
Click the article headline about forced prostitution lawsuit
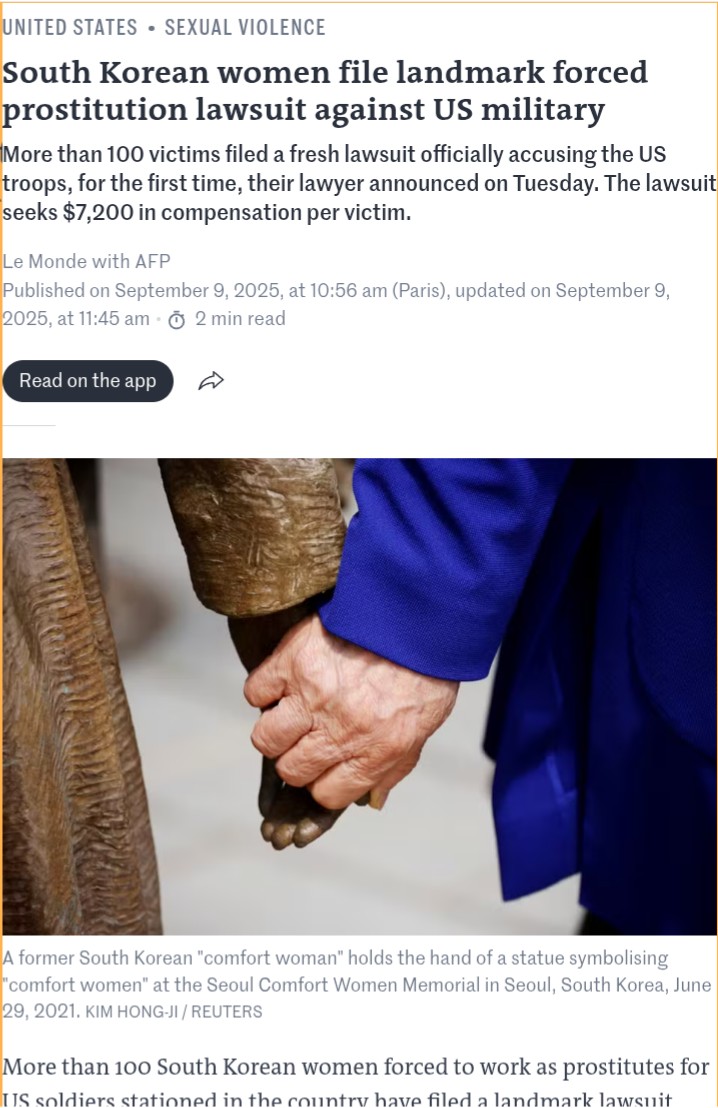click(x=325, y=91)
